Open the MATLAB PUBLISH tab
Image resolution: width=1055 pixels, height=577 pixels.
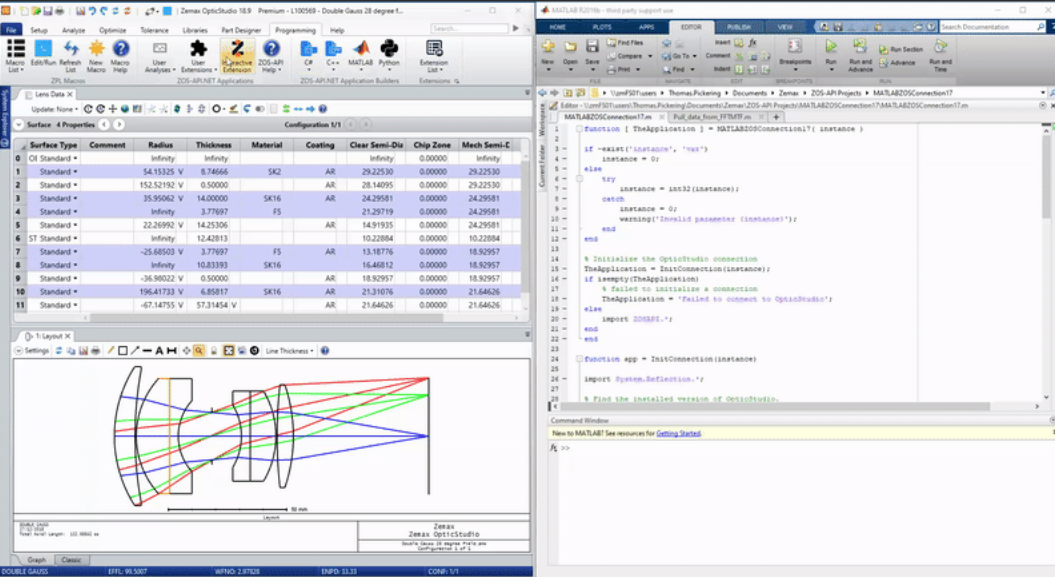point(739,27)
